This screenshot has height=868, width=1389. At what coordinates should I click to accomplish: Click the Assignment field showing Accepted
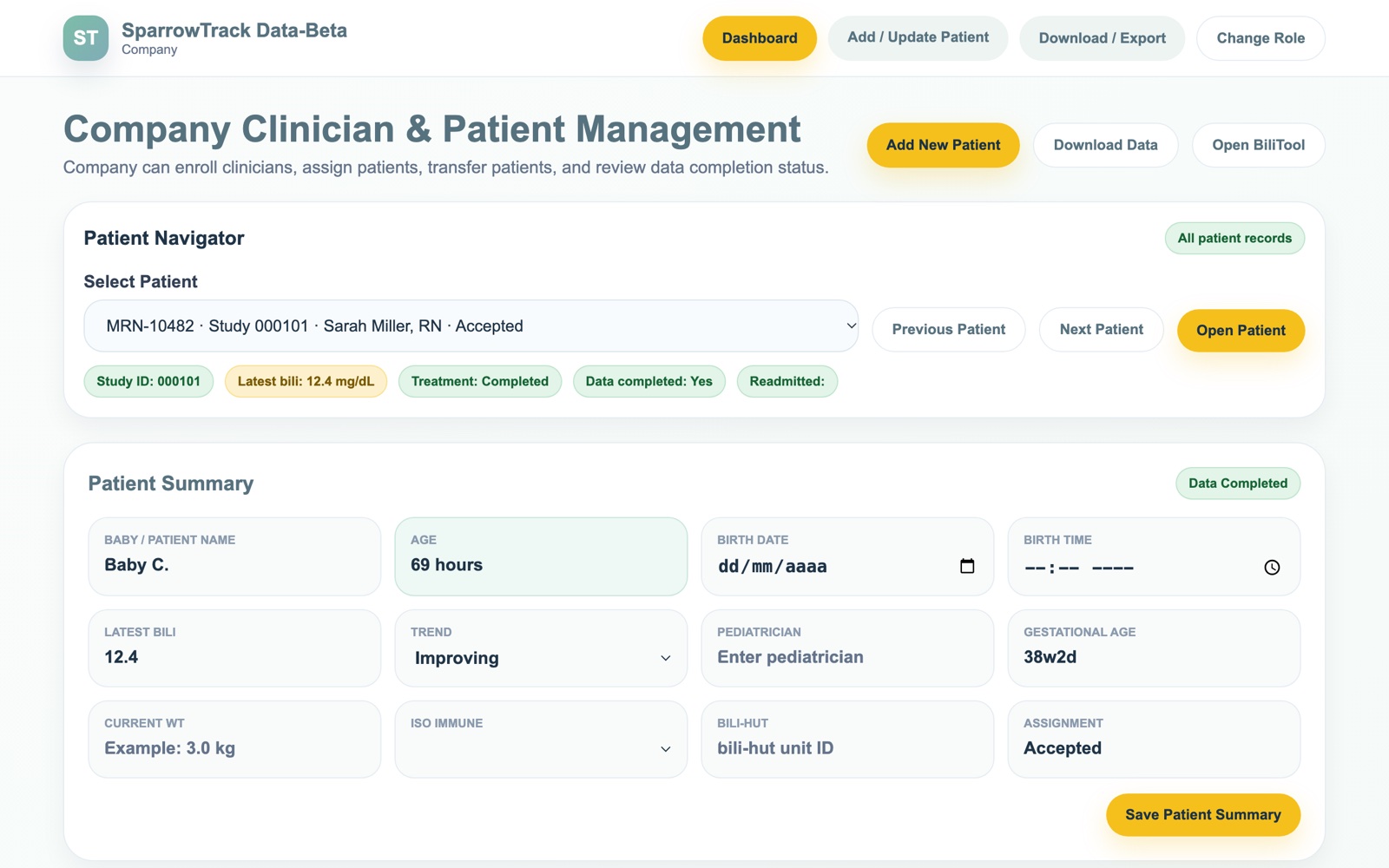1154,740
